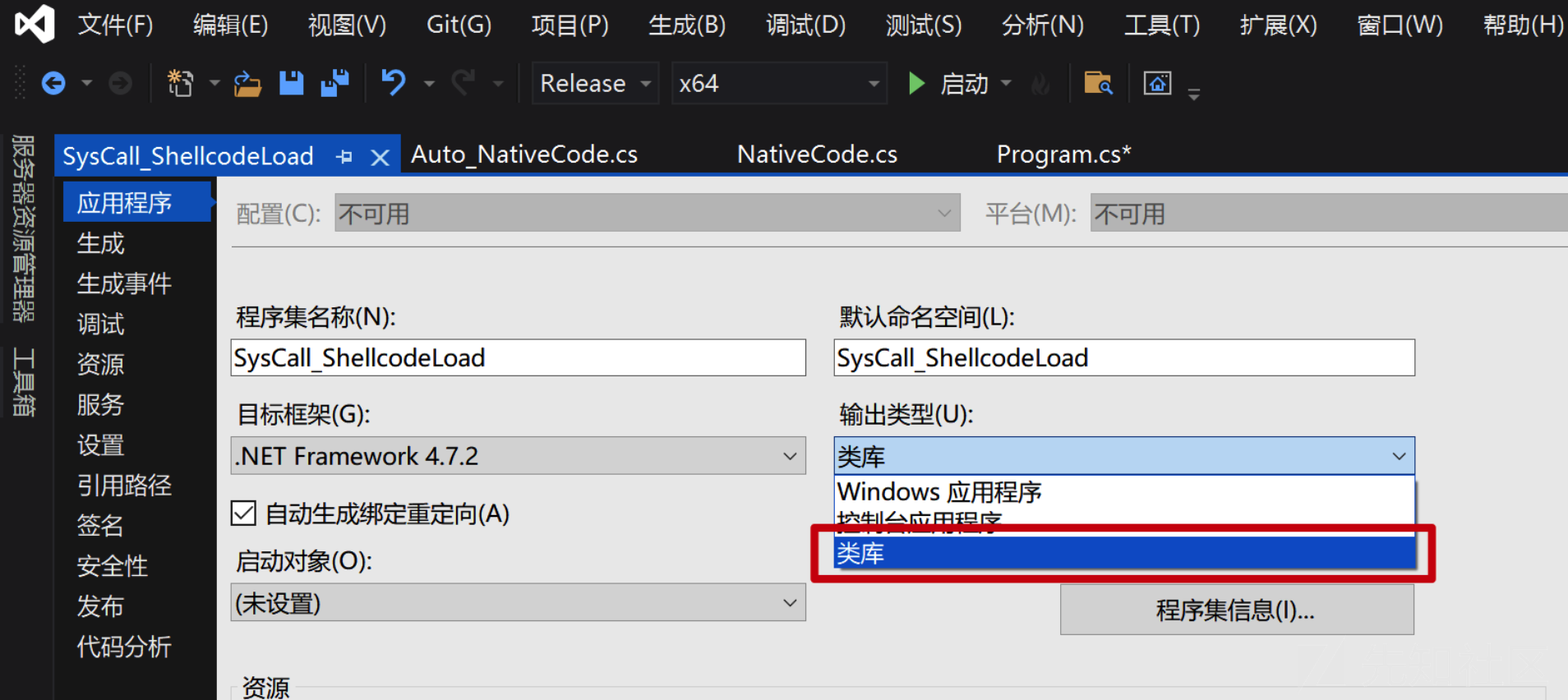Viewport: 1568px width, 700px height.
Task: Navigate backward with the blue arrow icon
Action: tap(53, 83)
